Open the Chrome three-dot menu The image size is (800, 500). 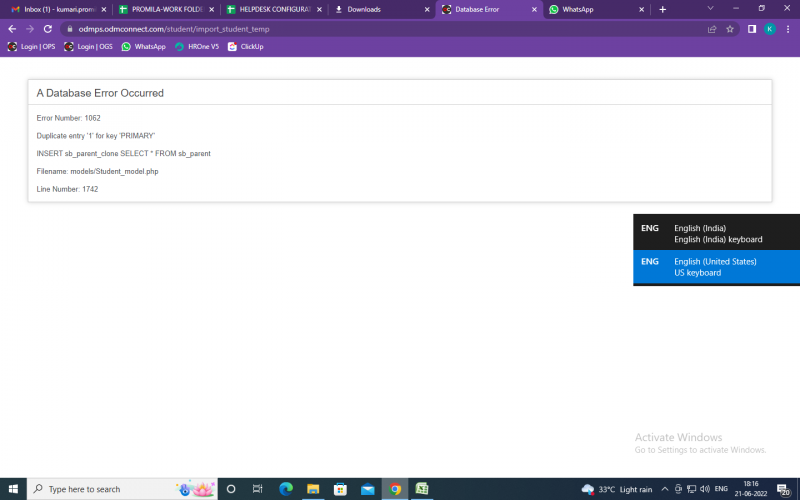click(787, 29)
